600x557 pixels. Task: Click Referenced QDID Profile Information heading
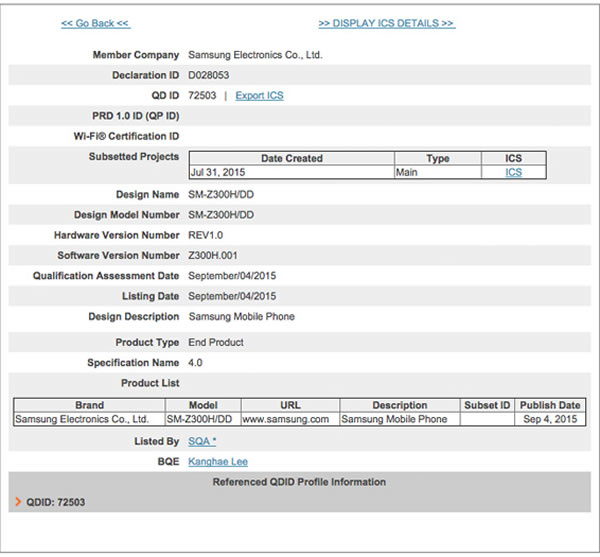coord(299,482)
